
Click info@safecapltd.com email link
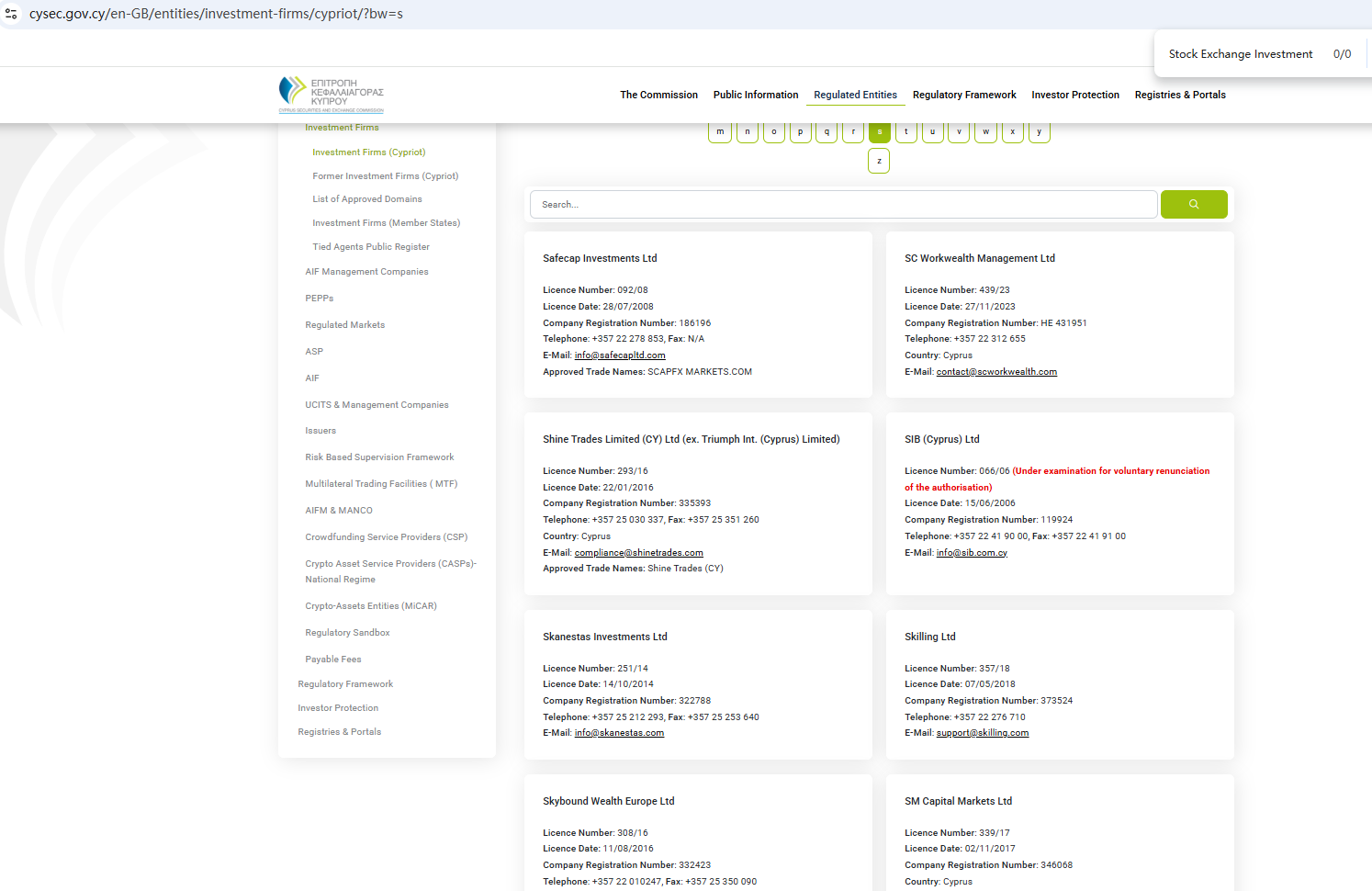[x=620, y=355]
